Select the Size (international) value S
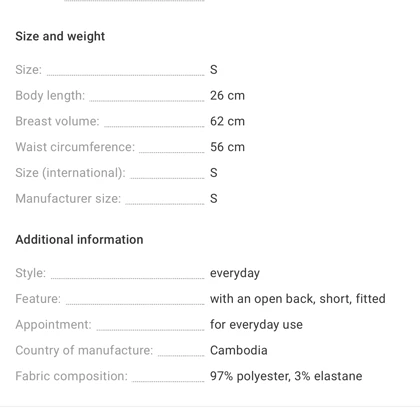The image size is (420, 420). (214, 173)
